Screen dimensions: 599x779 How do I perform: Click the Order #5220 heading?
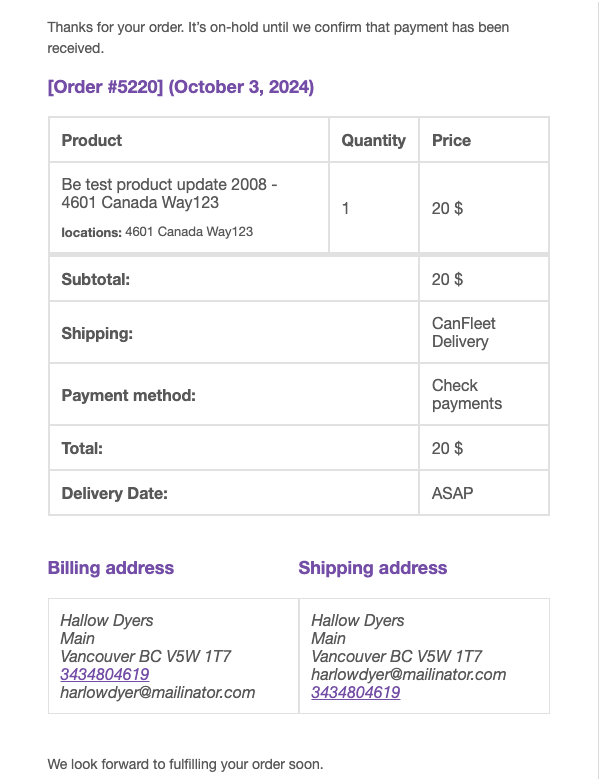pyautogui.click(x=181, y=87)
